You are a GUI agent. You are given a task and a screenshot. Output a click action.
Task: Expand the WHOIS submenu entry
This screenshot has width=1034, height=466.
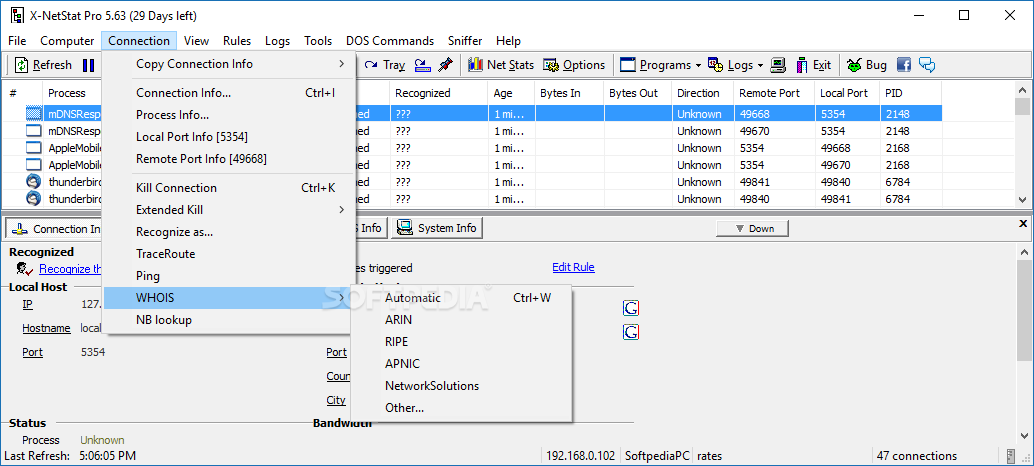point(229,298)
